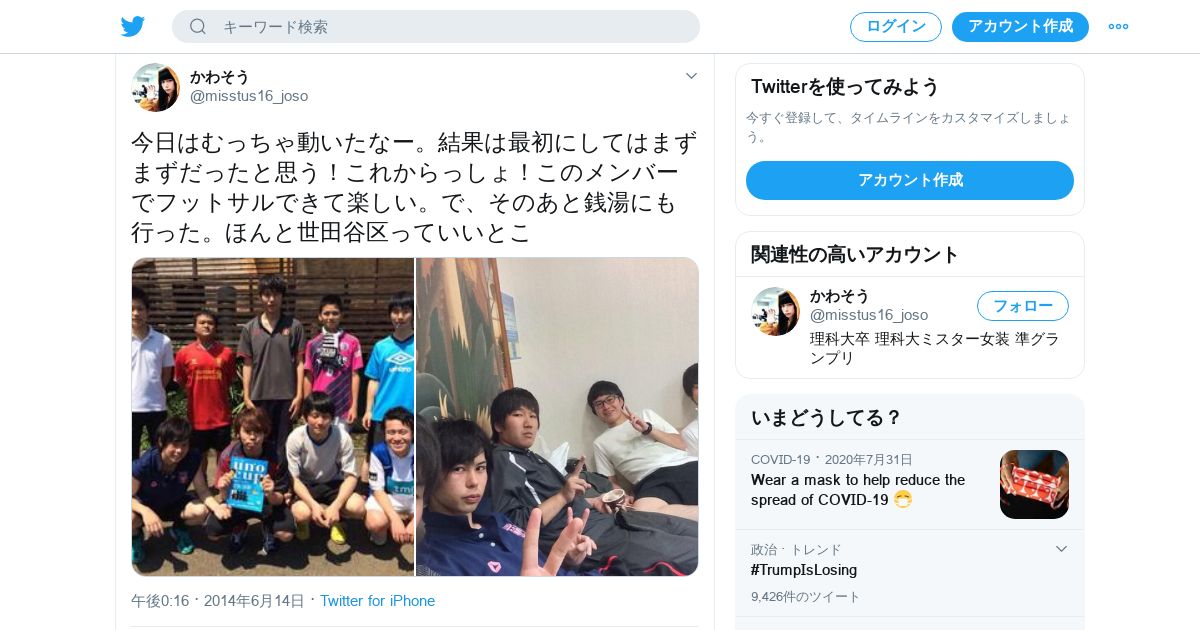Open the #TrumpIsLosing trend

[804, 570]
